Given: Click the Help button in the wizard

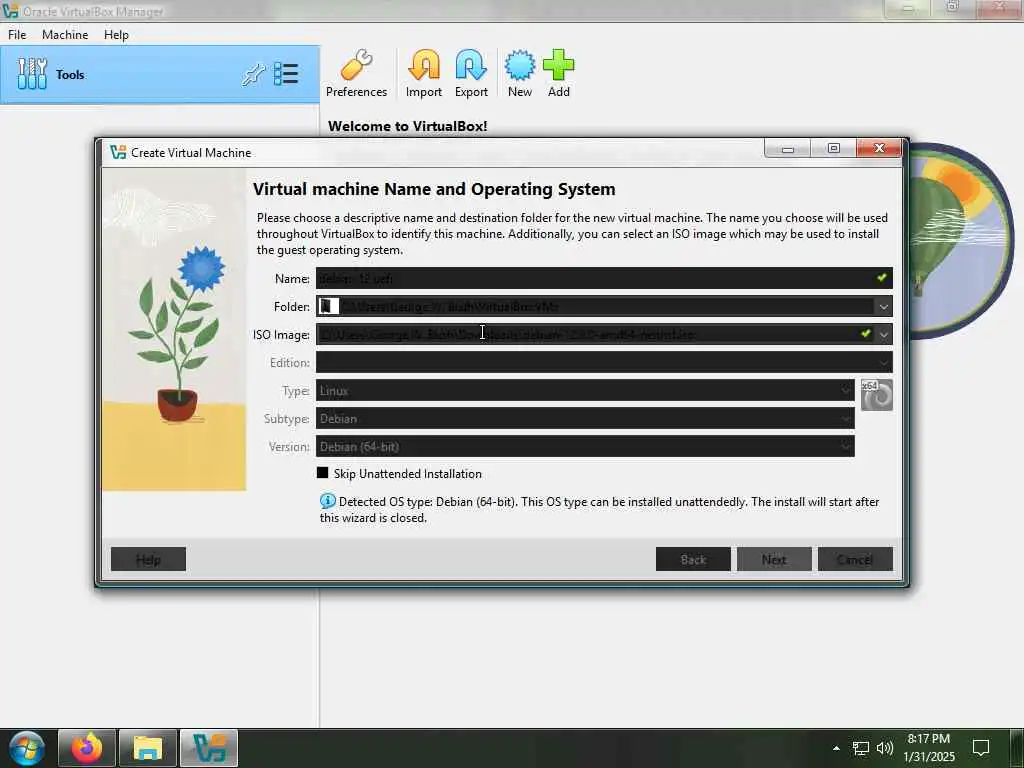Looking at the screenshot, I should (x=148, y=559).
